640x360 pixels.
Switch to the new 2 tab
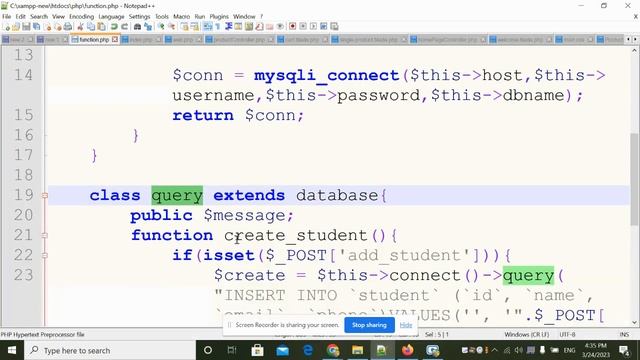click(x=17, y=40)
